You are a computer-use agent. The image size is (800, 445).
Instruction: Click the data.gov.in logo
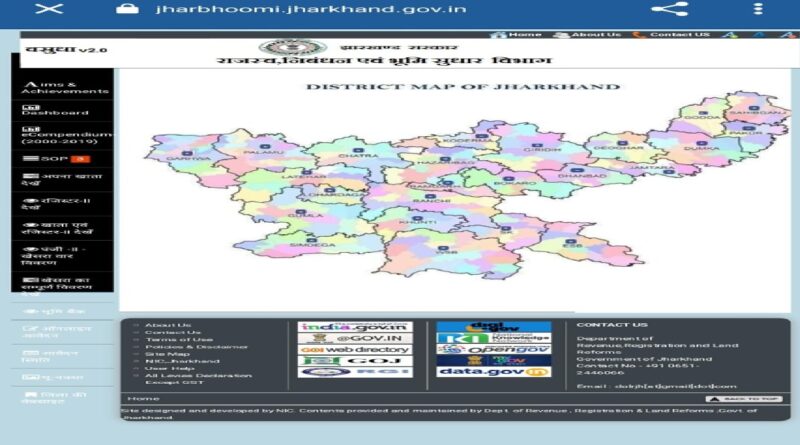pyautogui.click(x=493, y=372)
